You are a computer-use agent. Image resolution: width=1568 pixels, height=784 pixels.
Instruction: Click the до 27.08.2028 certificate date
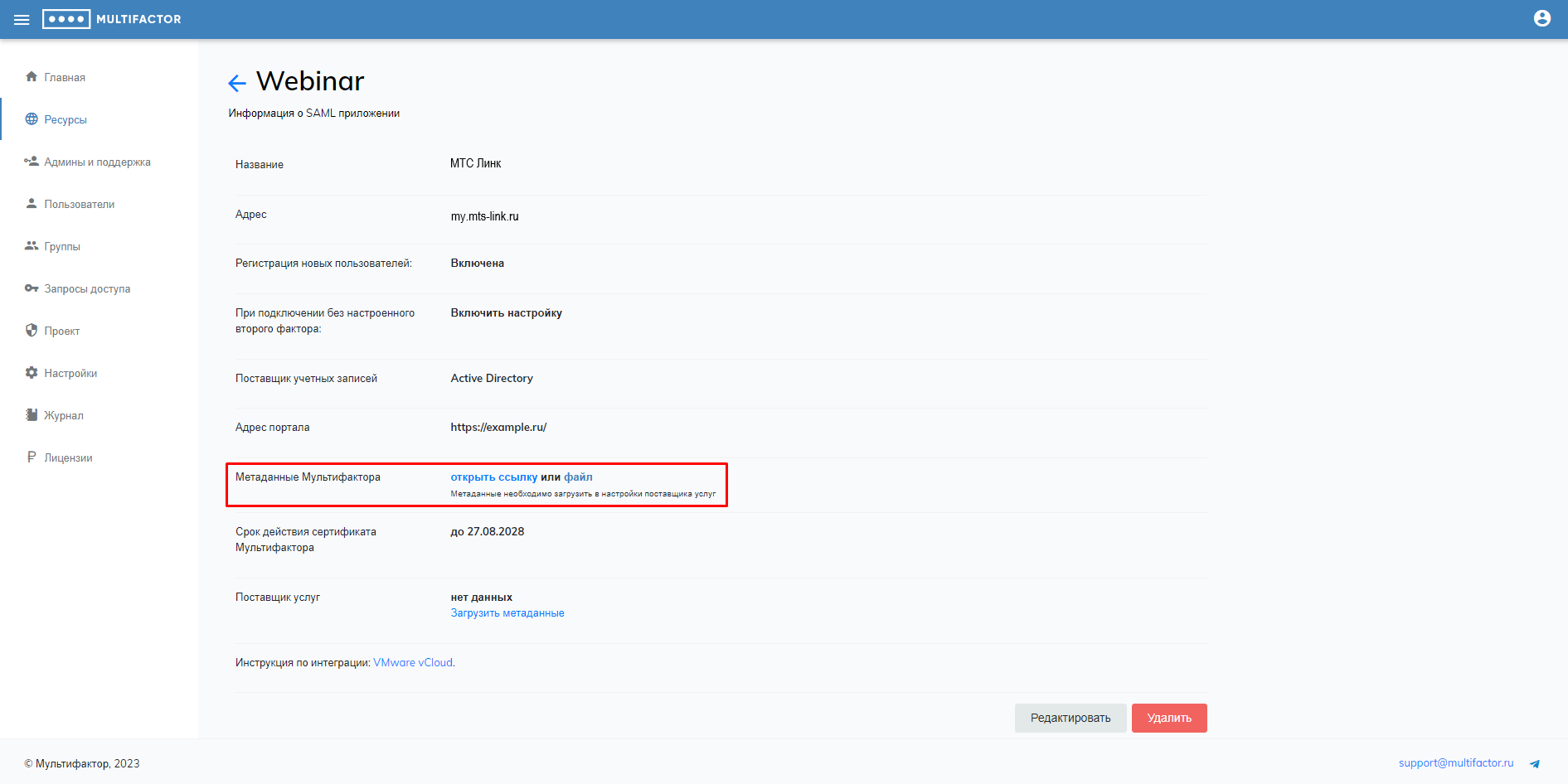[488, 532]
